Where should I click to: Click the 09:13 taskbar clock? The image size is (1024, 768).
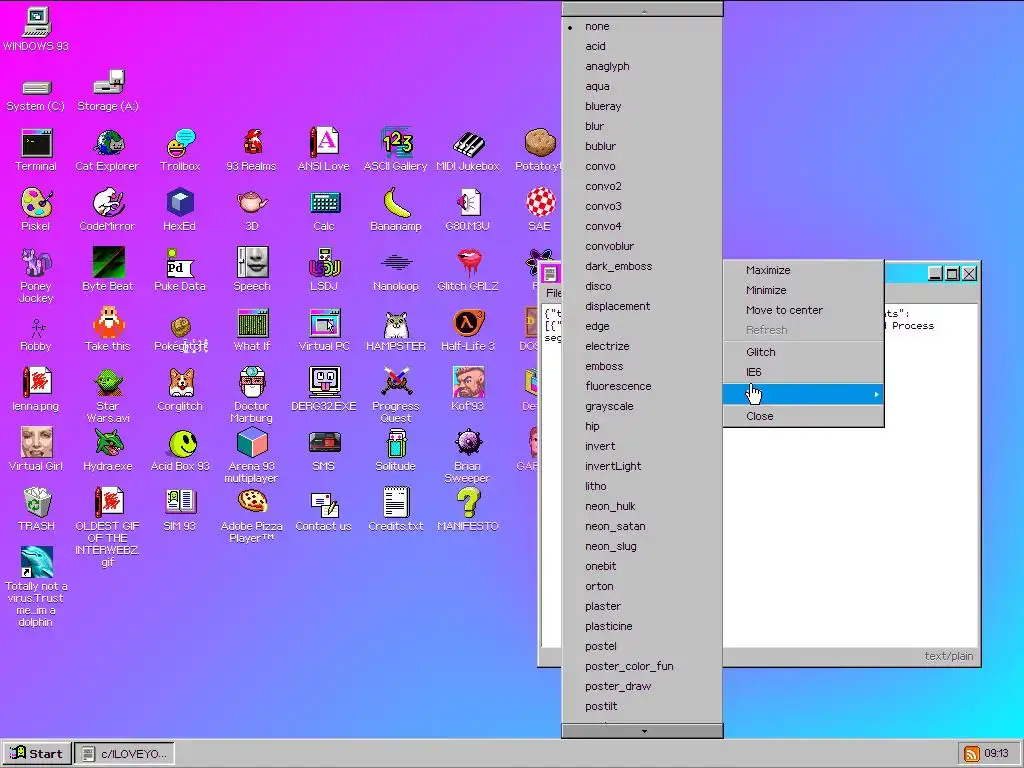pyautogui.click(x=996, y=754)
